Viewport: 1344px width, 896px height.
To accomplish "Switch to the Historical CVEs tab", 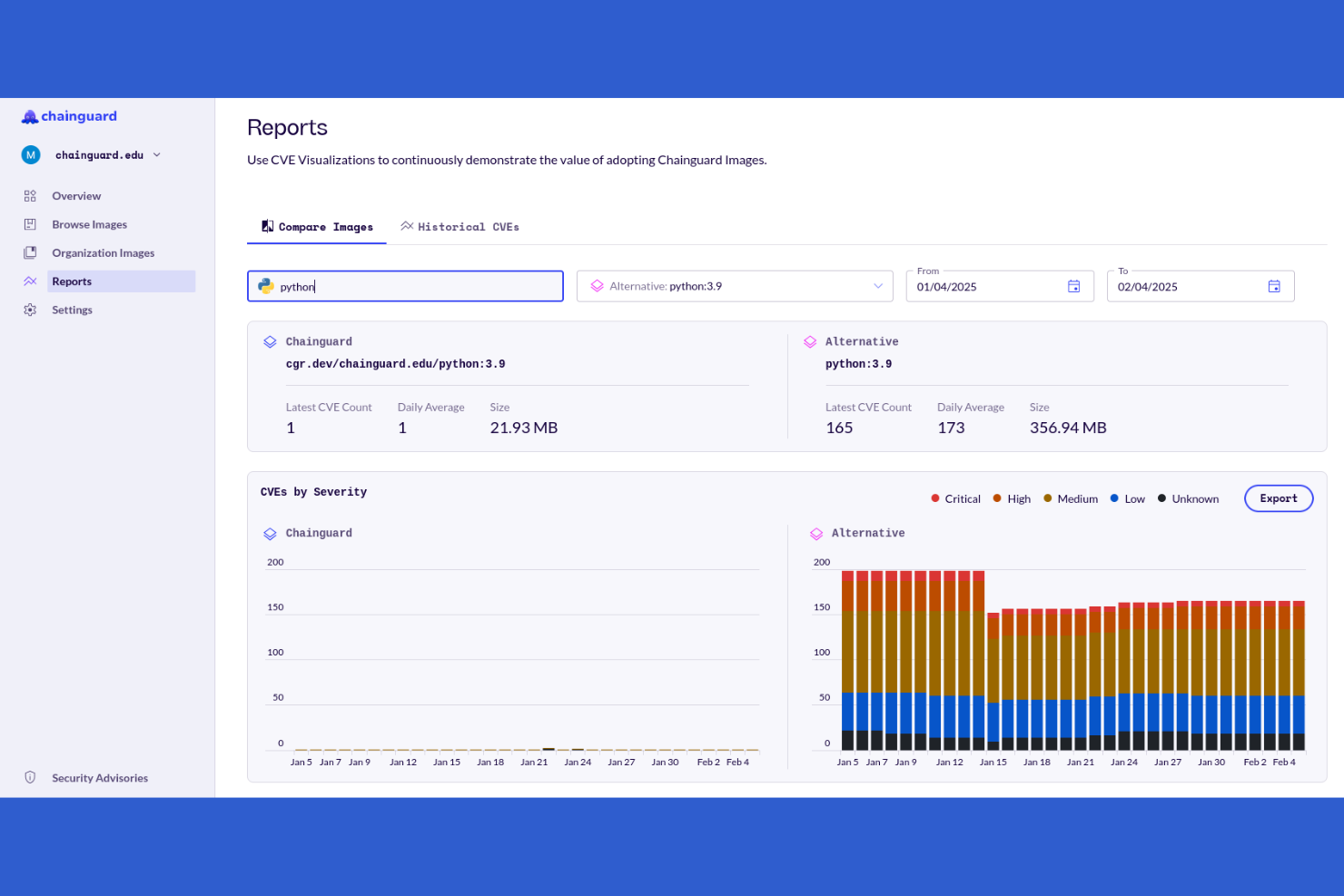I will click(460, 227).
